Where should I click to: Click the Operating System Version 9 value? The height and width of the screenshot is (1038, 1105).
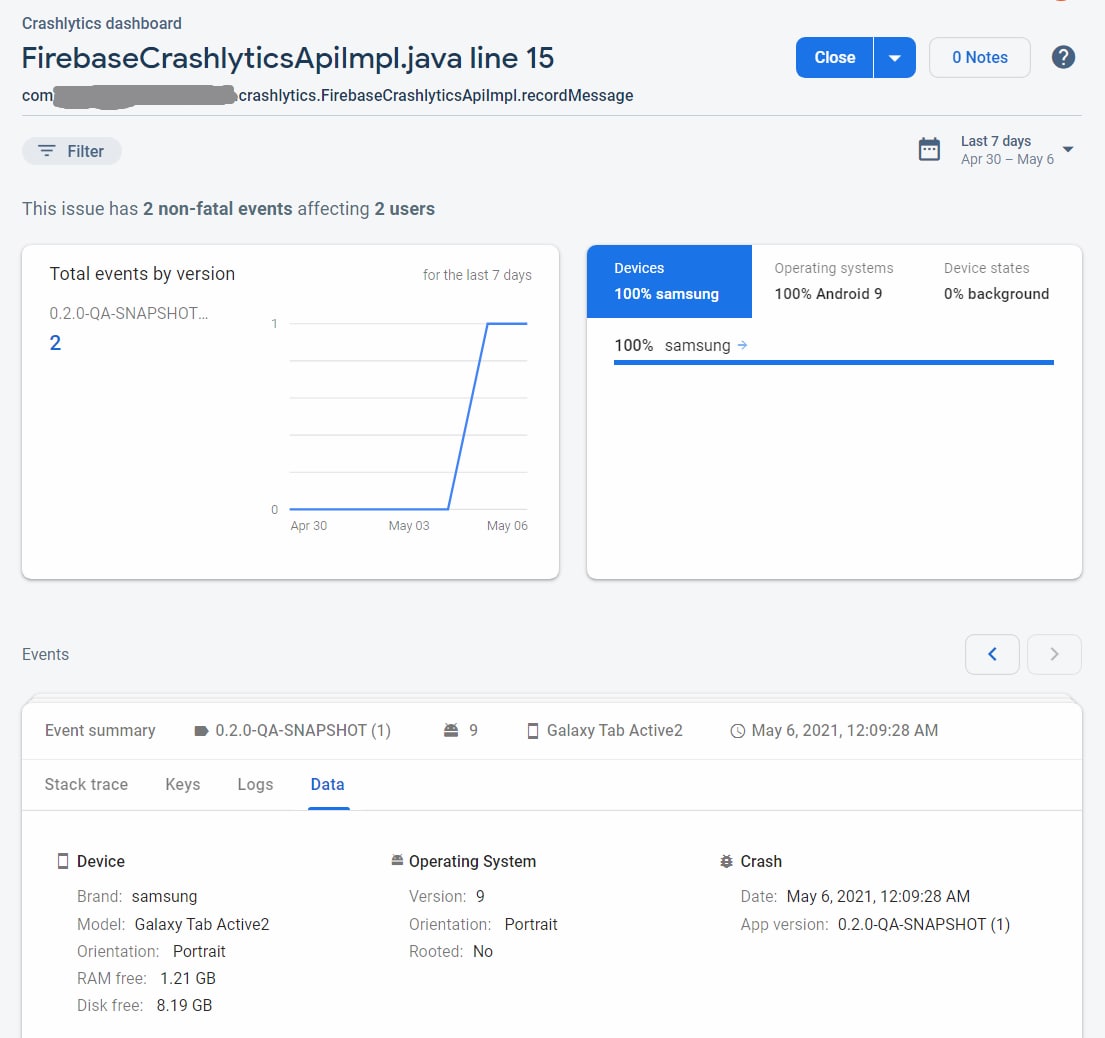tap(480, 896)
